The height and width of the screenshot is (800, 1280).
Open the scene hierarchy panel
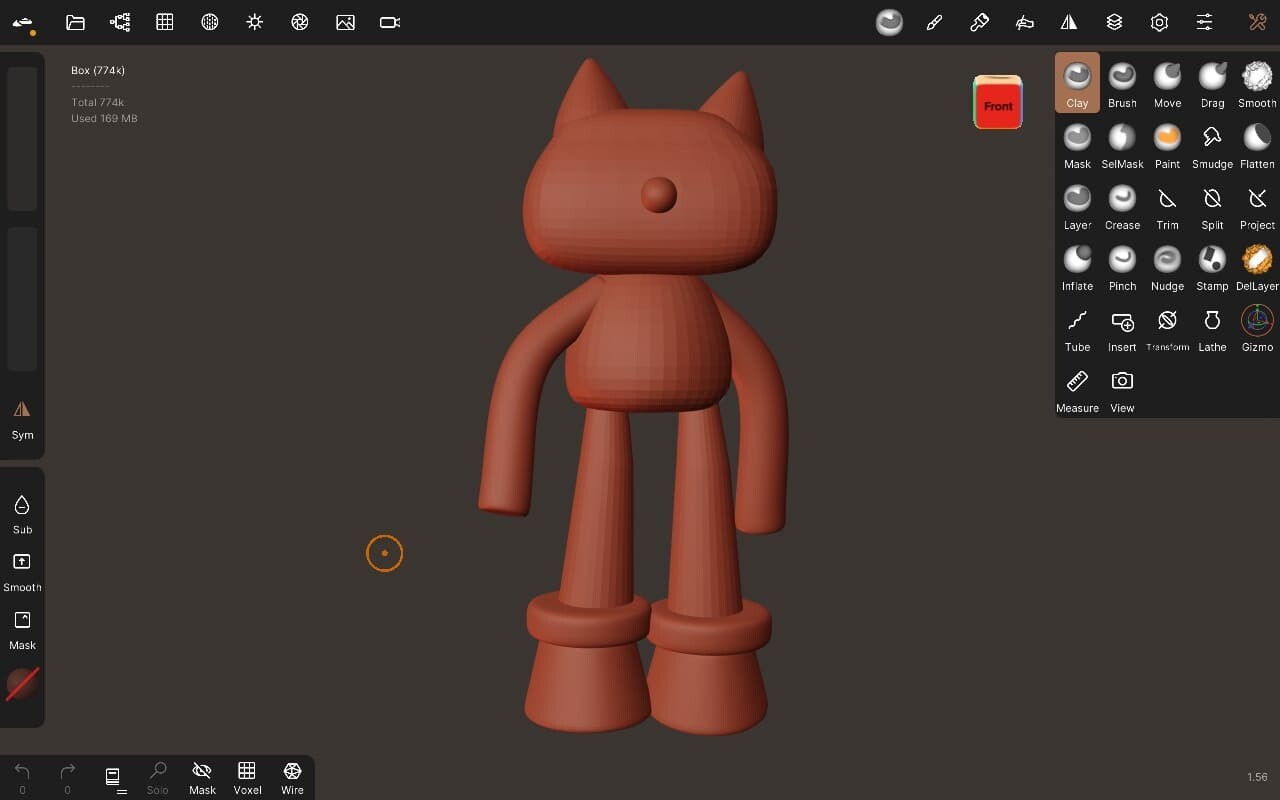(120, 22)
